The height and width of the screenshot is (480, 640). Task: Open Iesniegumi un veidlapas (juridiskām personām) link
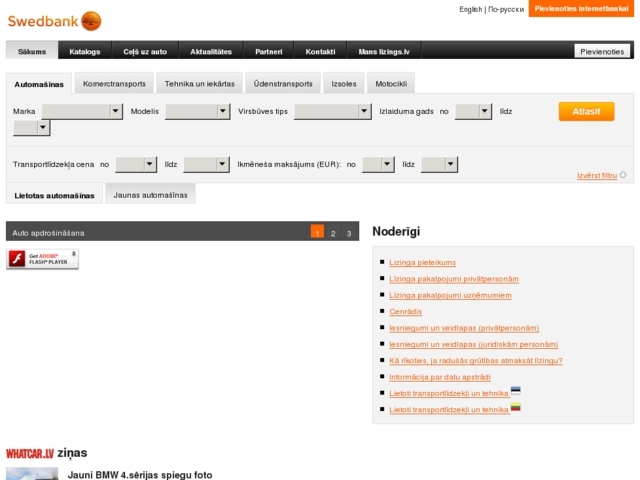point(473,344)
